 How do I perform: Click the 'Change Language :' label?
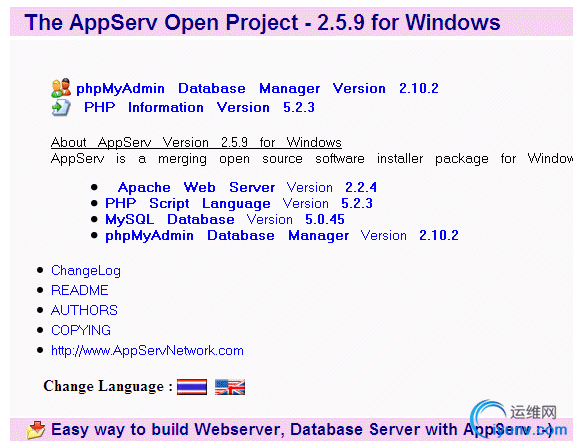pos(108,386)
